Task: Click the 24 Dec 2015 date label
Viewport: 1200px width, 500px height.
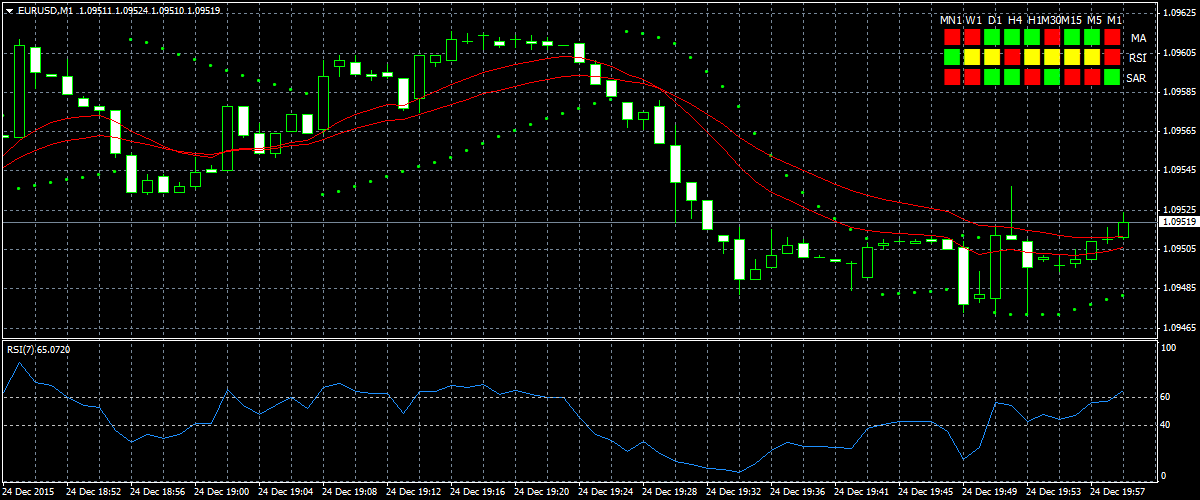Action: (30, 492)
